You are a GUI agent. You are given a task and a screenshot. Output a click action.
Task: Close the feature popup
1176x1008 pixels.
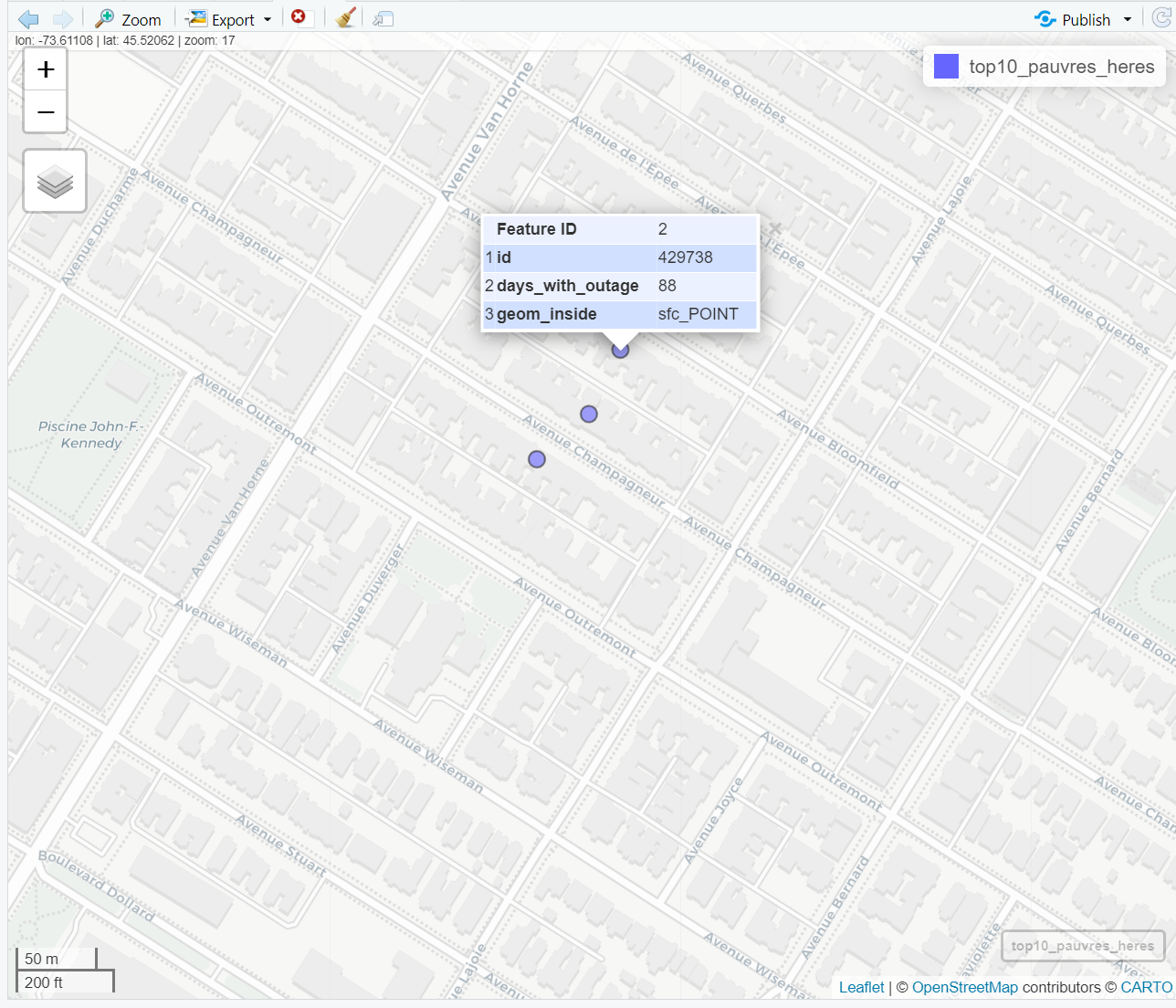(775, 228)
